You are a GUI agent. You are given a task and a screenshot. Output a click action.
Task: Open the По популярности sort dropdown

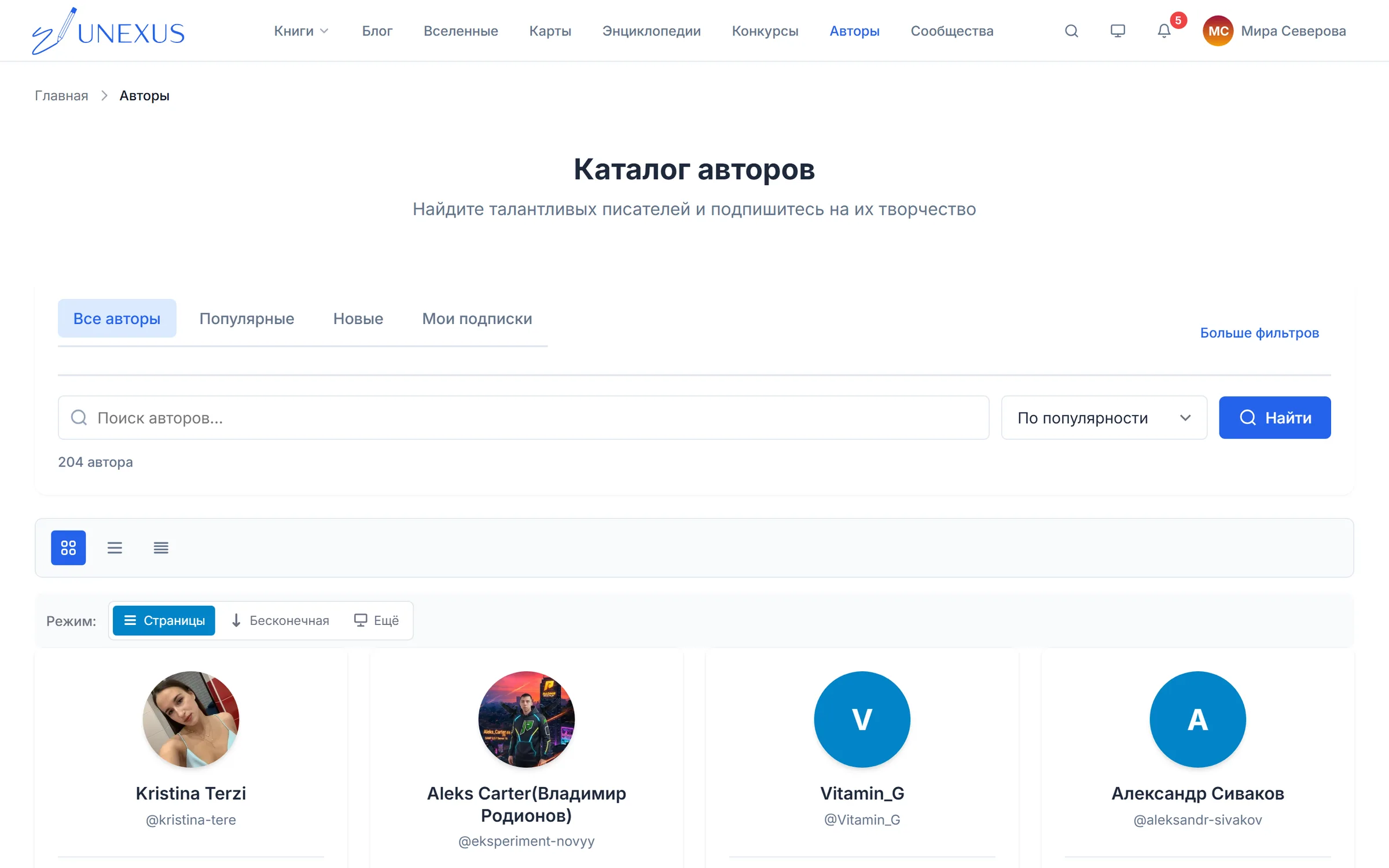1104,418
